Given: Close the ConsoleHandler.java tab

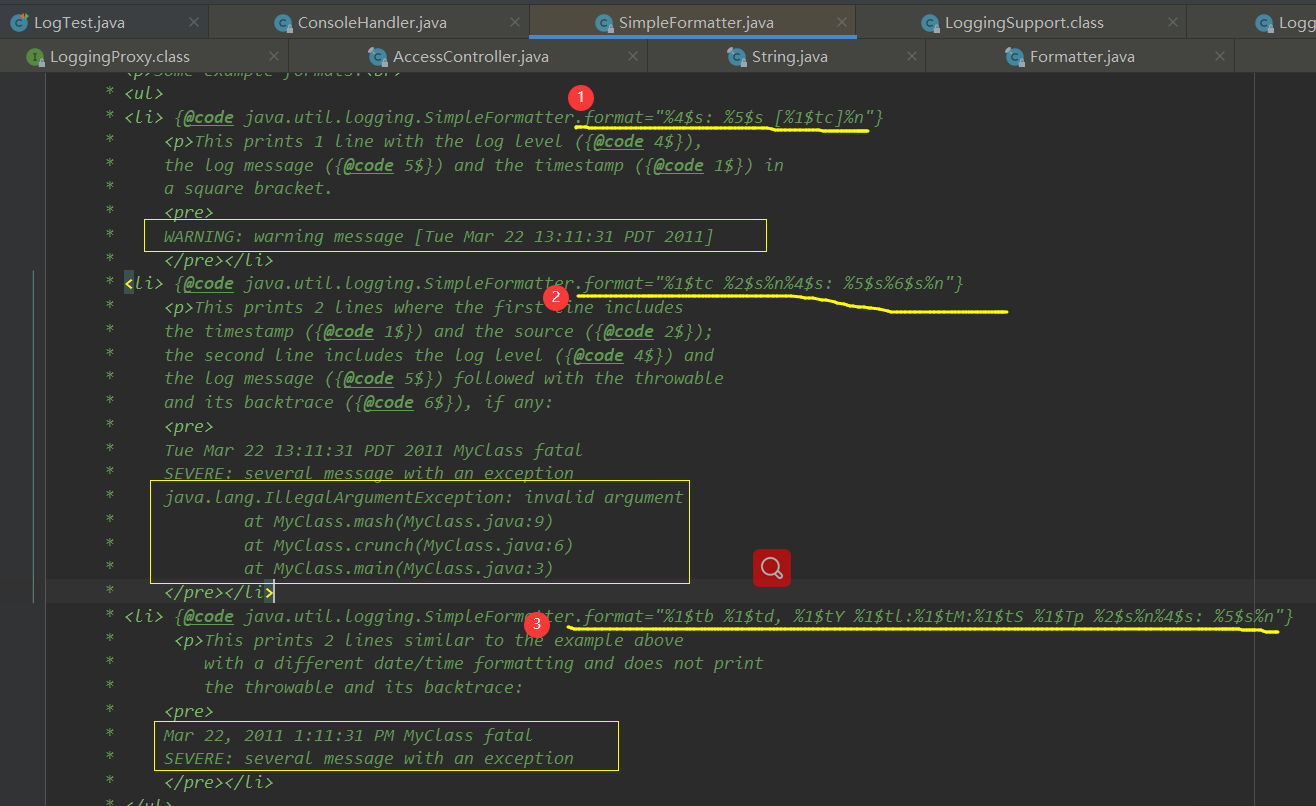Looking at the screenshot, I should 515,22.
